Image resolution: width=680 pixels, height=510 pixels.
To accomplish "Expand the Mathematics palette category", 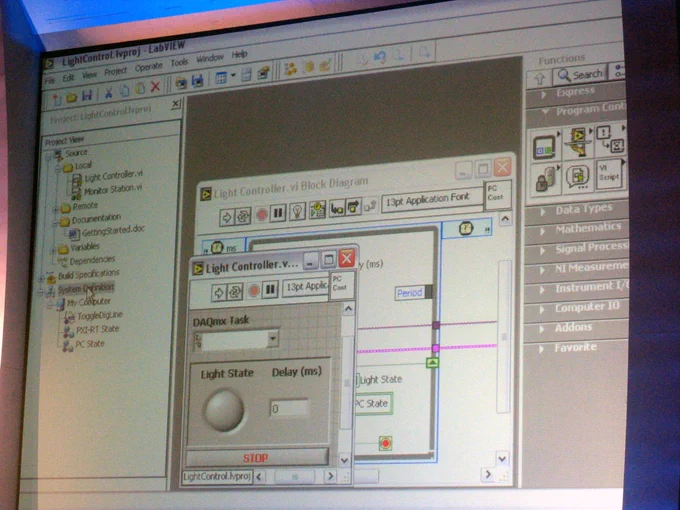I will coord(543,231).
